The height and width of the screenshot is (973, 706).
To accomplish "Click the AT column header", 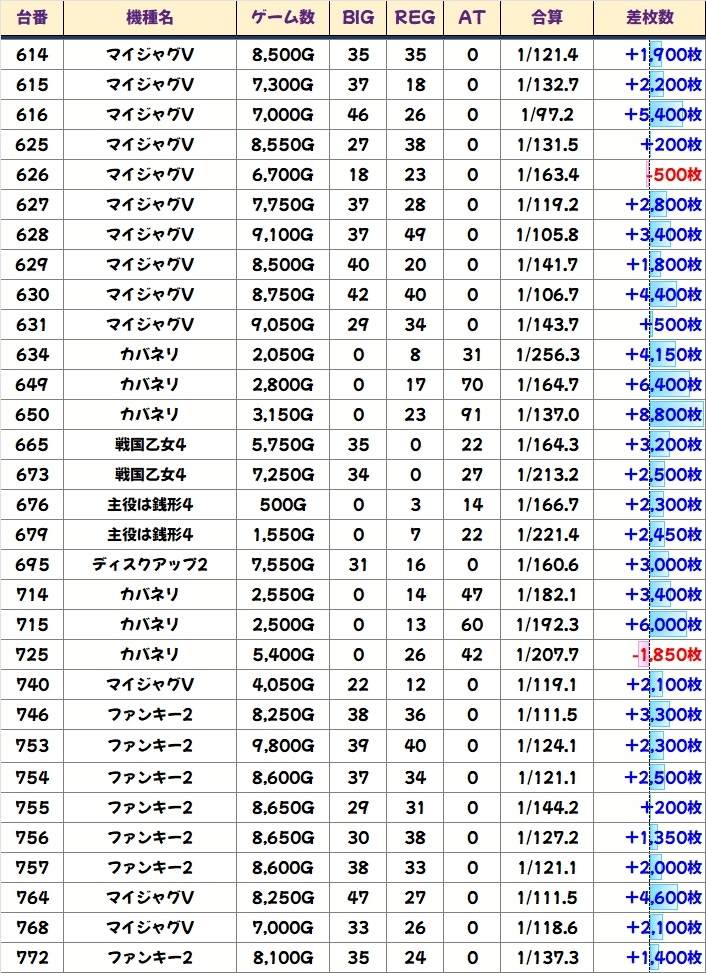I will click(471, 18).
